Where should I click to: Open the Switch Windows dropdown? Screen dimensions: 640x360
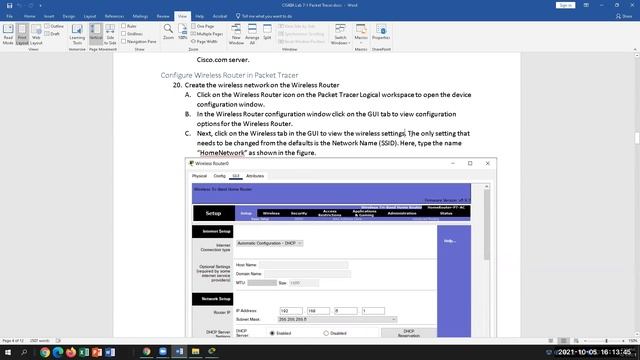click(x=340, y=34)
